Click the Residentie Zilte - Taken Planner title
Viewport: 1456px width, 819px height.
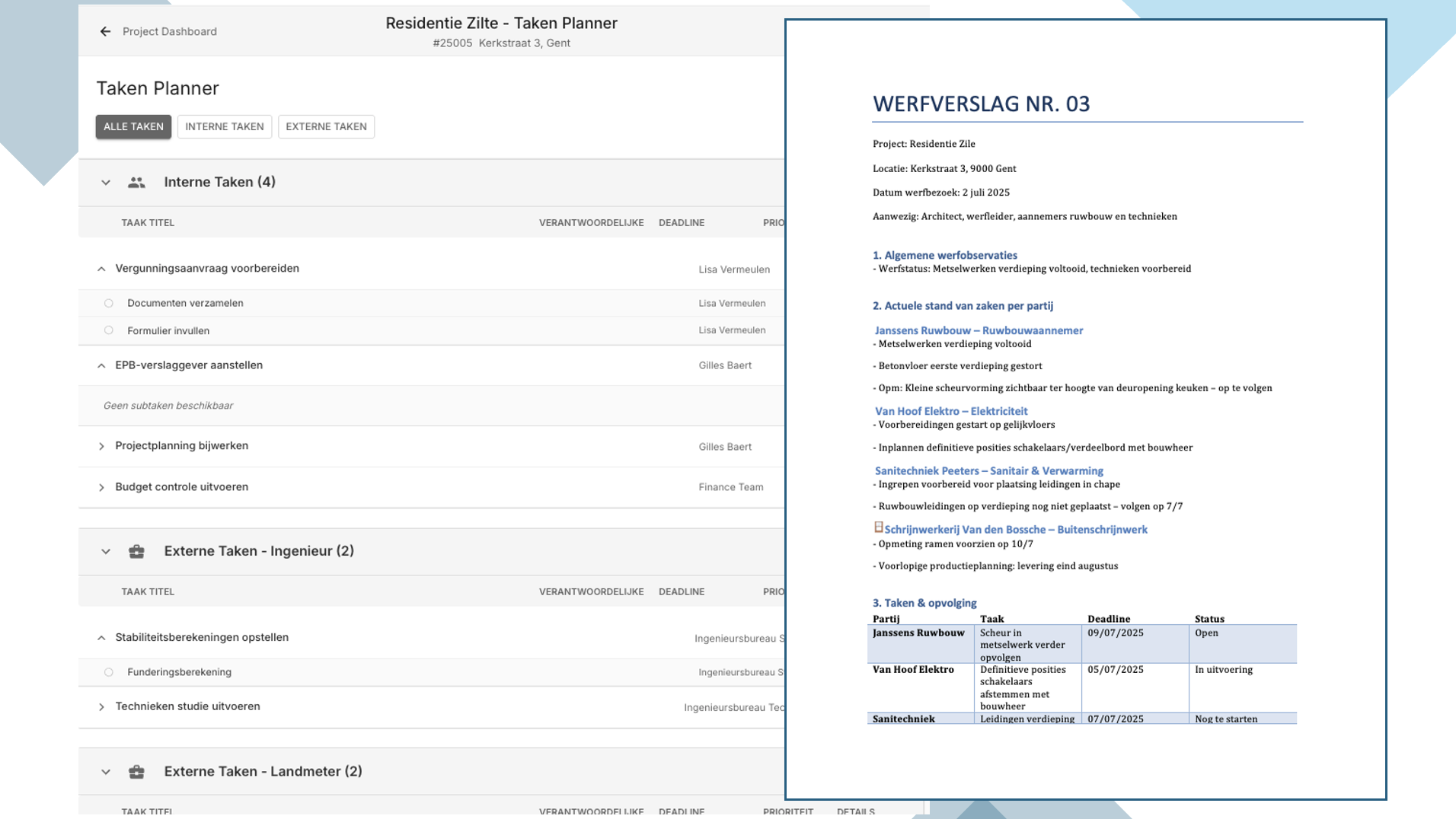click(x=501, y=24)
